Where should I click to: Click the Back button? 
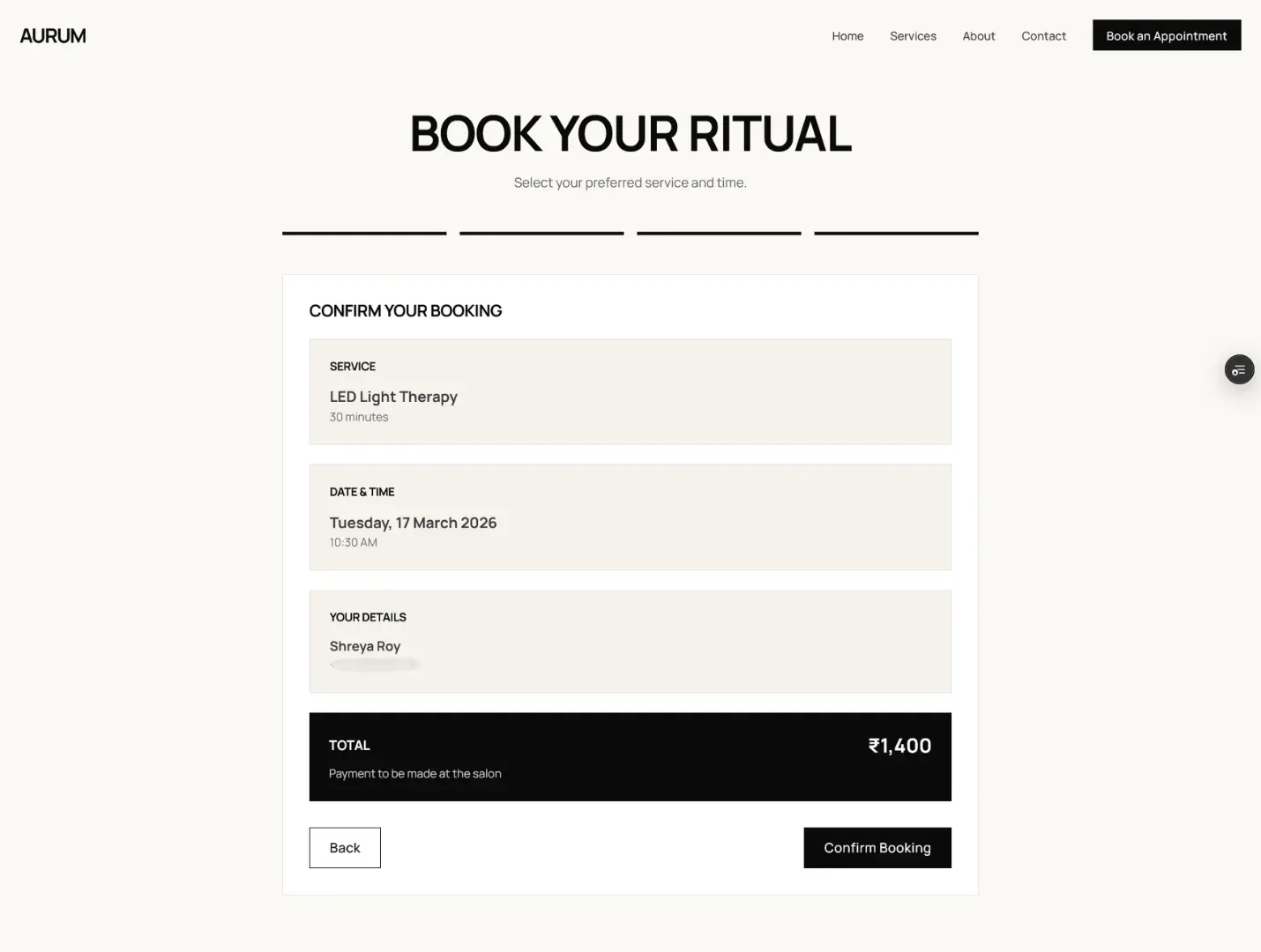[x=345, y=847]
